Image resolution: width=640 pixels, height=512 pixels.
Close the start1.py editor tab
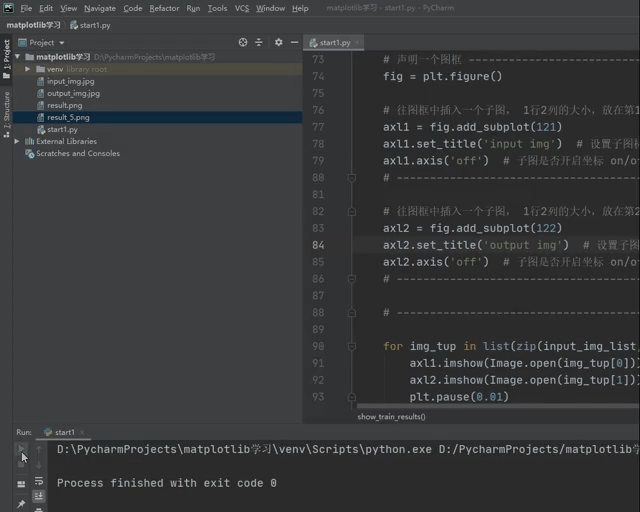click(x=357, y=42)
